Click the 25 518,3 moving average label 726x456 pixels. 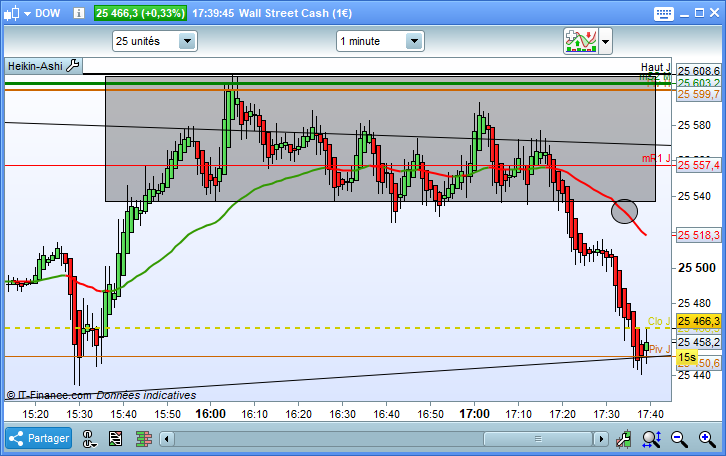(699, 235)
